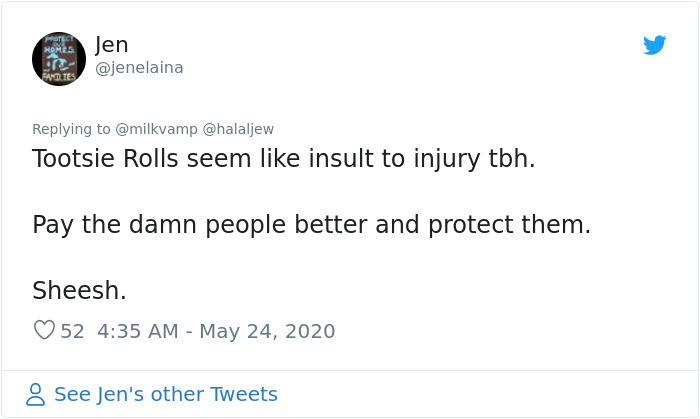The width and height of the screenshot is (700, 419).
Task: Open See Jen's other Tweets
Action: 165,395
